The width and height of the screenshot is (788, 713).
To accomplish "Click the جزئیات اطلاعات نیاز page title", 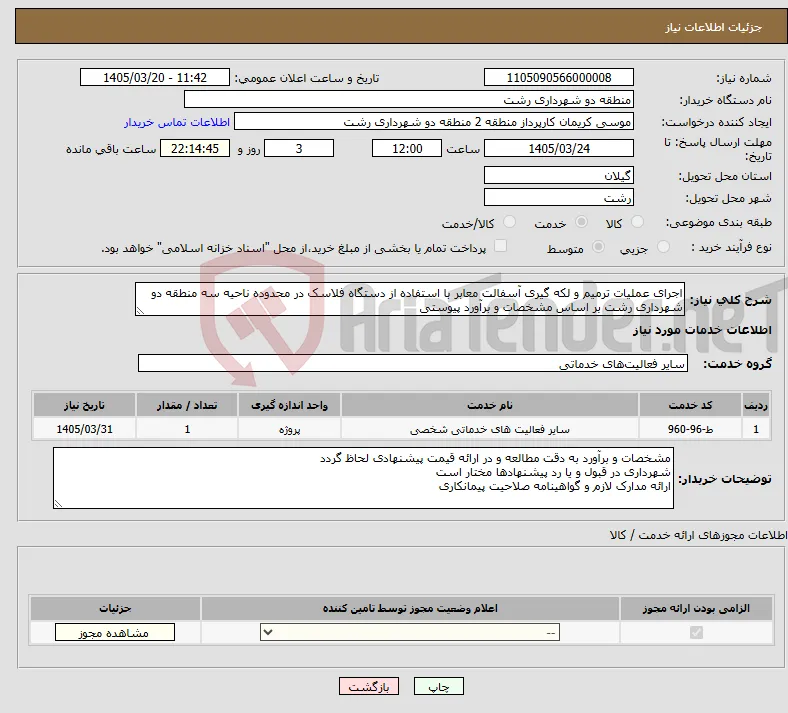I will click(714, 27).
